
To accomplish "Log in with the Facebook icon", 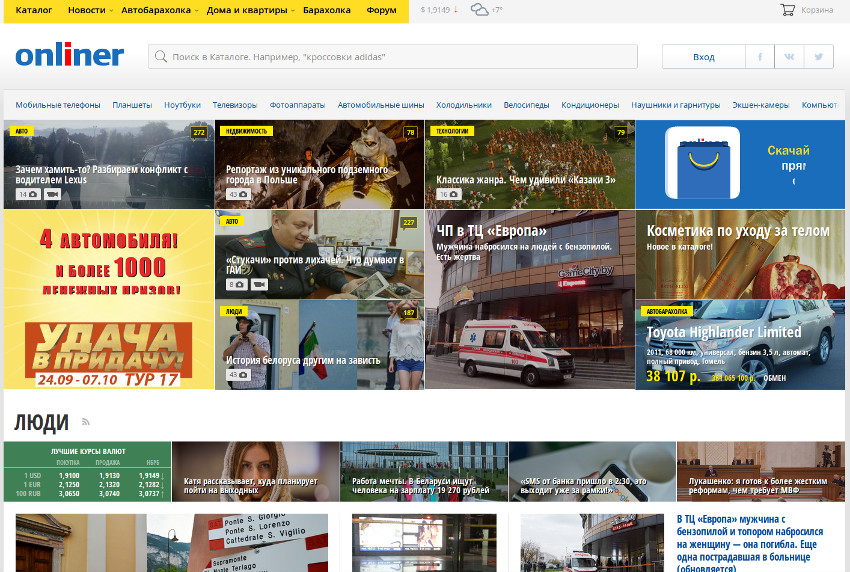I will click(760, 57).
